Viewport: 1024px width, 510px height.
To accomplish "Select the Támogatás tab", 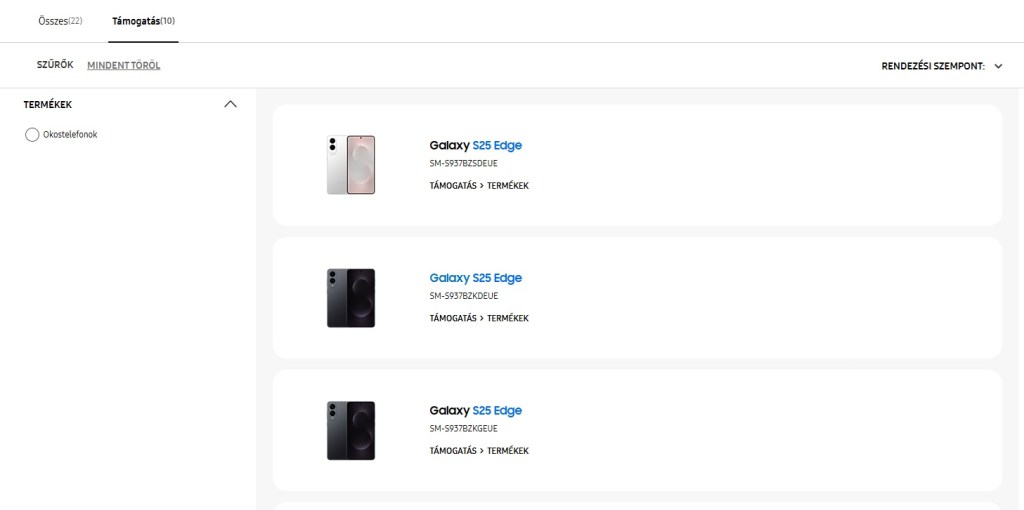I will click(143, 21).
